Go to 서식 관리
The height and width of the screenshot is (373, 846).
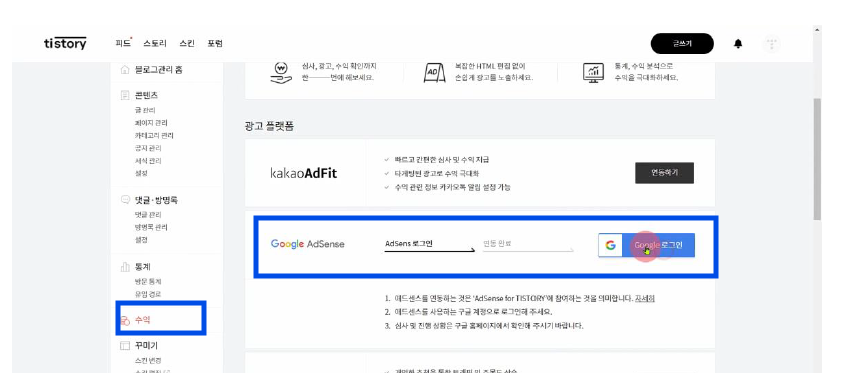point(148,161)
